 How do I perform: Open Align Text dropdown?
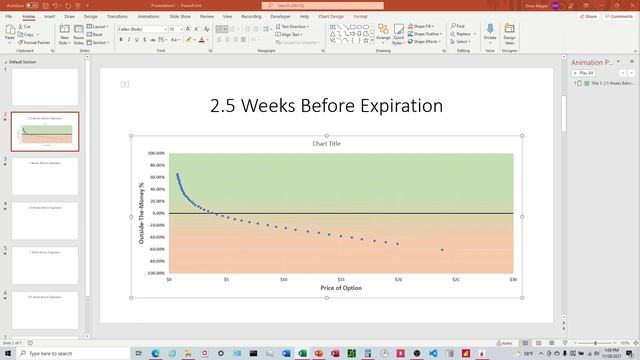[x=289, y=35]
